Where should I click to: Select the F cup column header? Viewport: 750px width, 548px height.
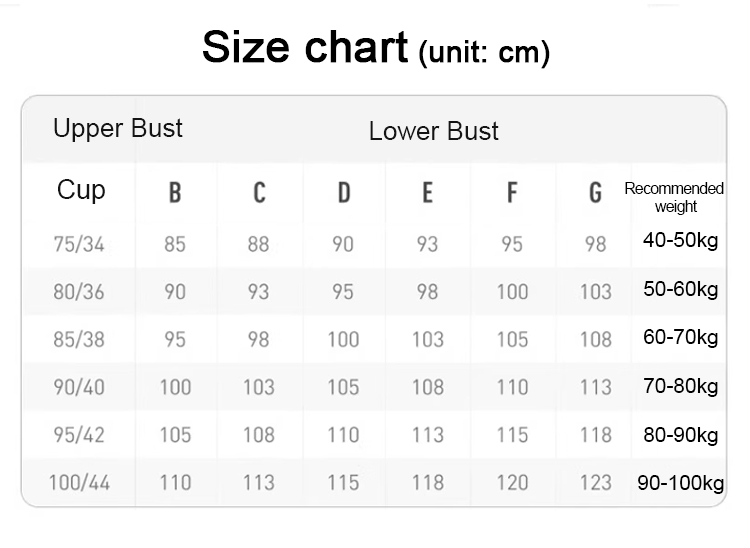[x=512, y=193]
